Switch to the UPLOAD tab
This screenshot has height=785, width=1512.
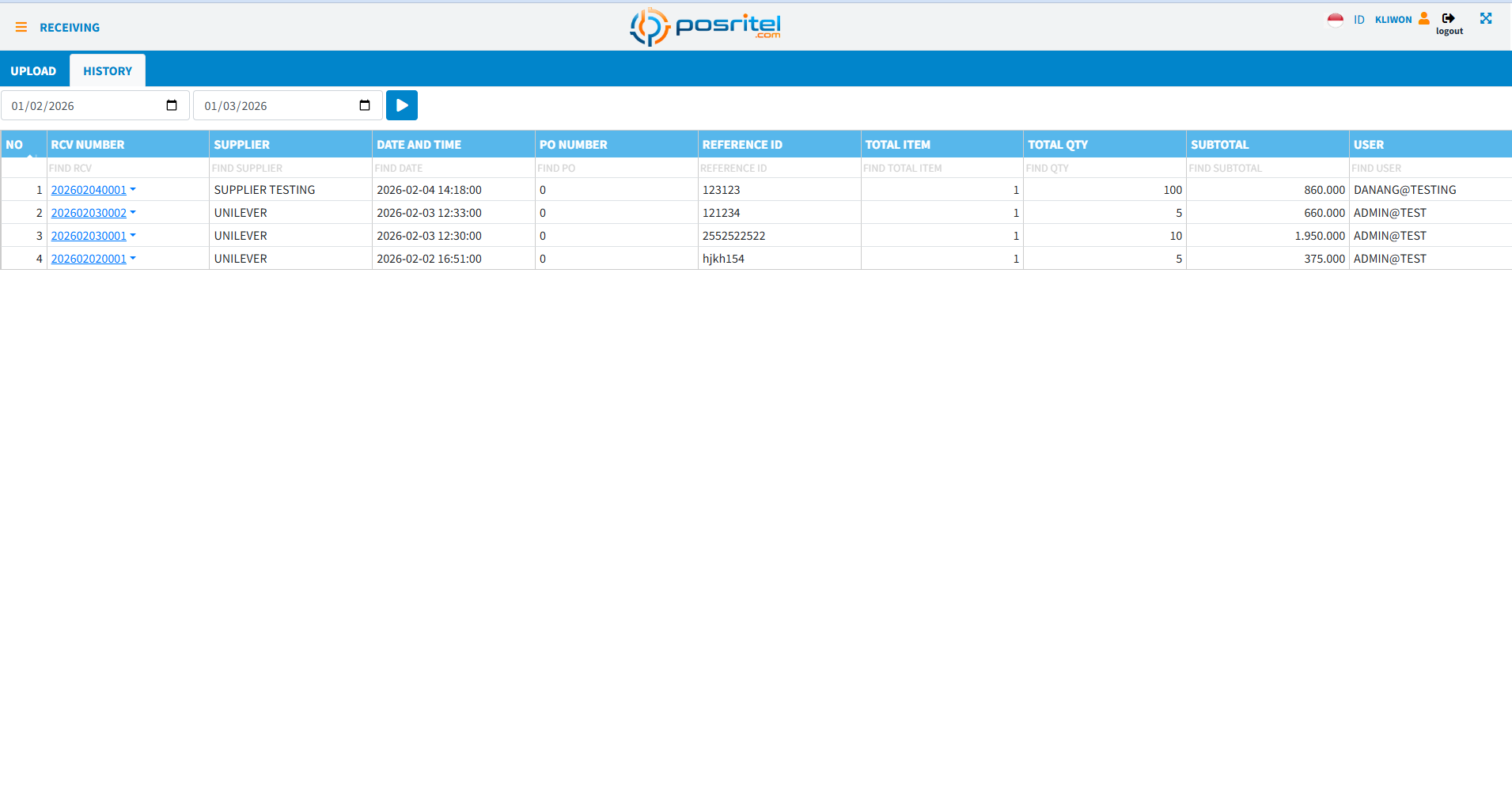tap(33, 71)
